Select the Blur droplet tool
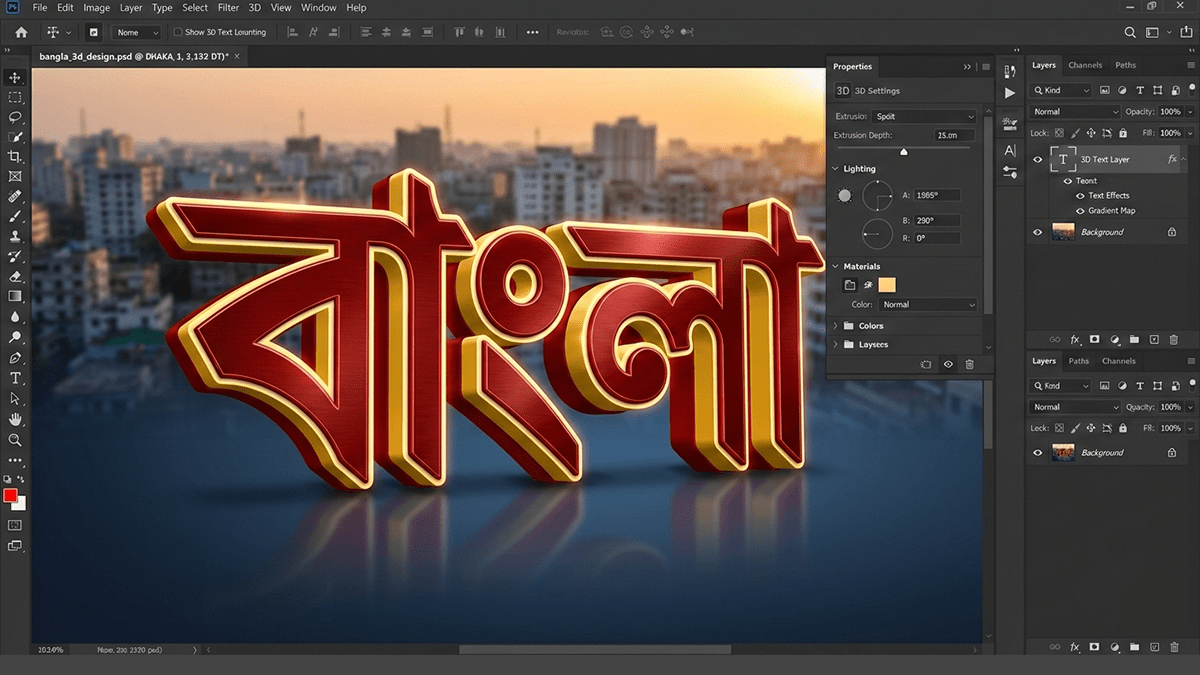Screen dimensions: 1200x675 click(x=15, y=316)
